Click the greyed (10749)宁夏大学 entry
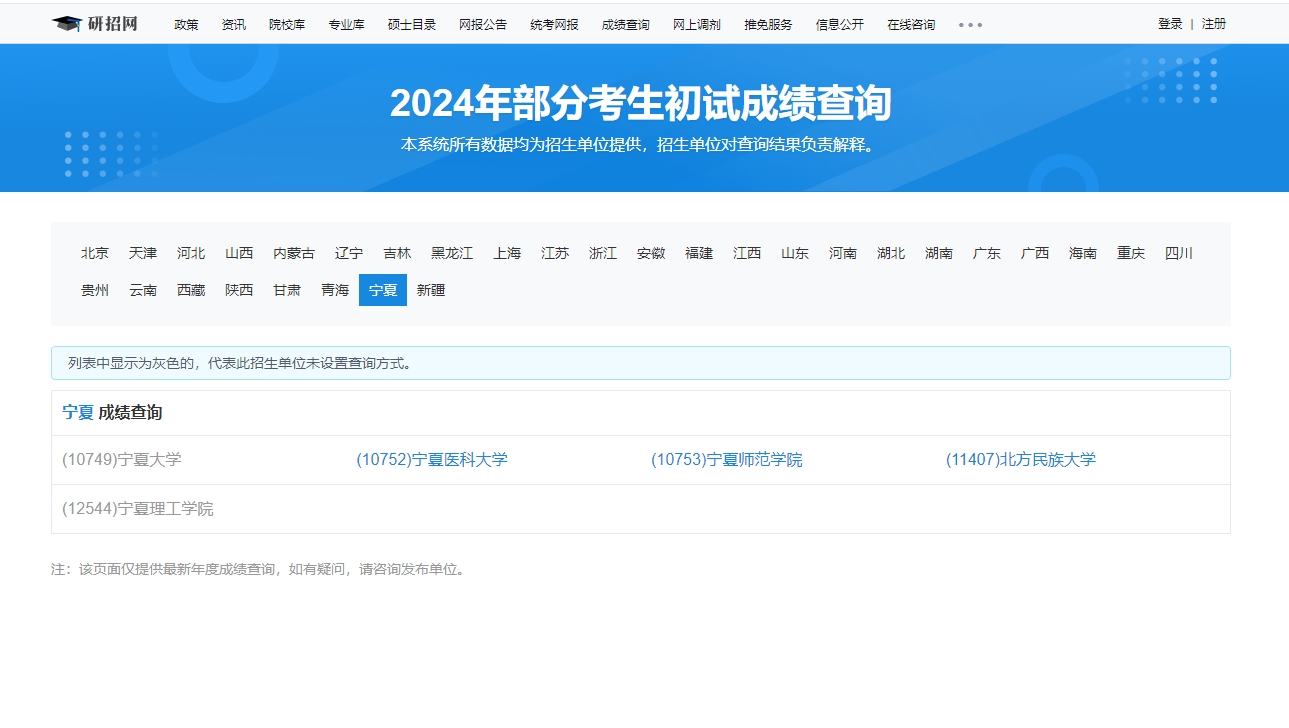The image size is (1289, 728). click(122, 460)
